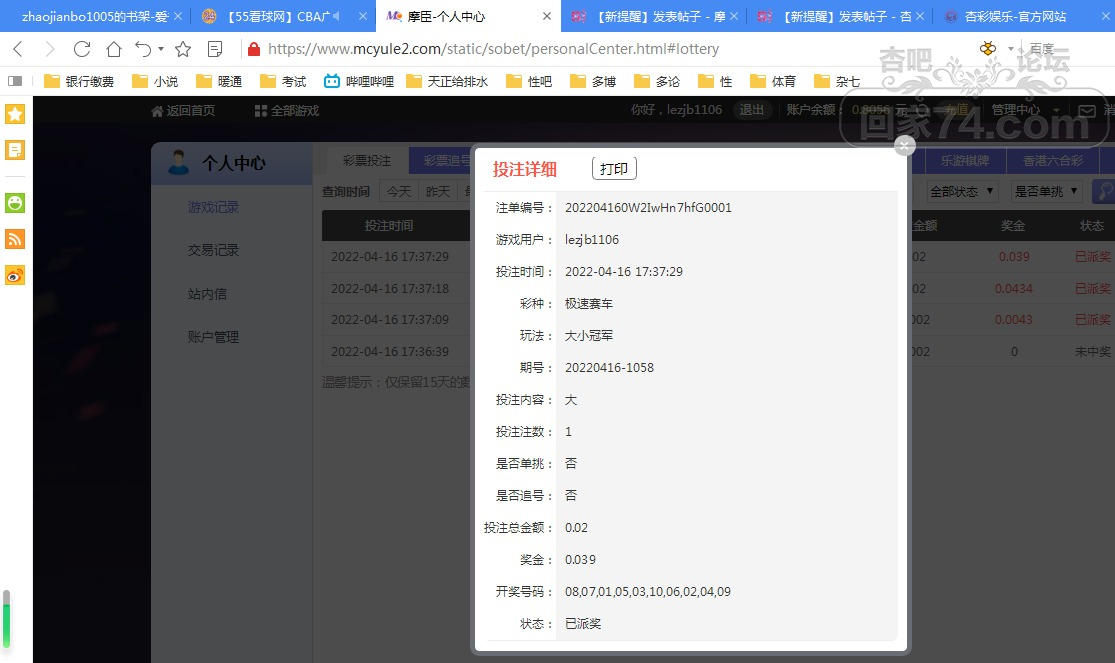Select 账户管理 in sidebar
1115x663 pixels.
click(213, 337)
